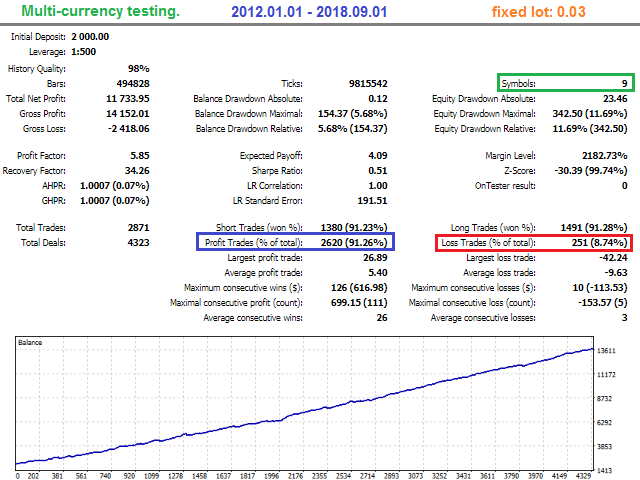This screenshot has height=480, width=640.
Task: Click the Sharpe Ratio value 0.51
Action: point(378,171)
